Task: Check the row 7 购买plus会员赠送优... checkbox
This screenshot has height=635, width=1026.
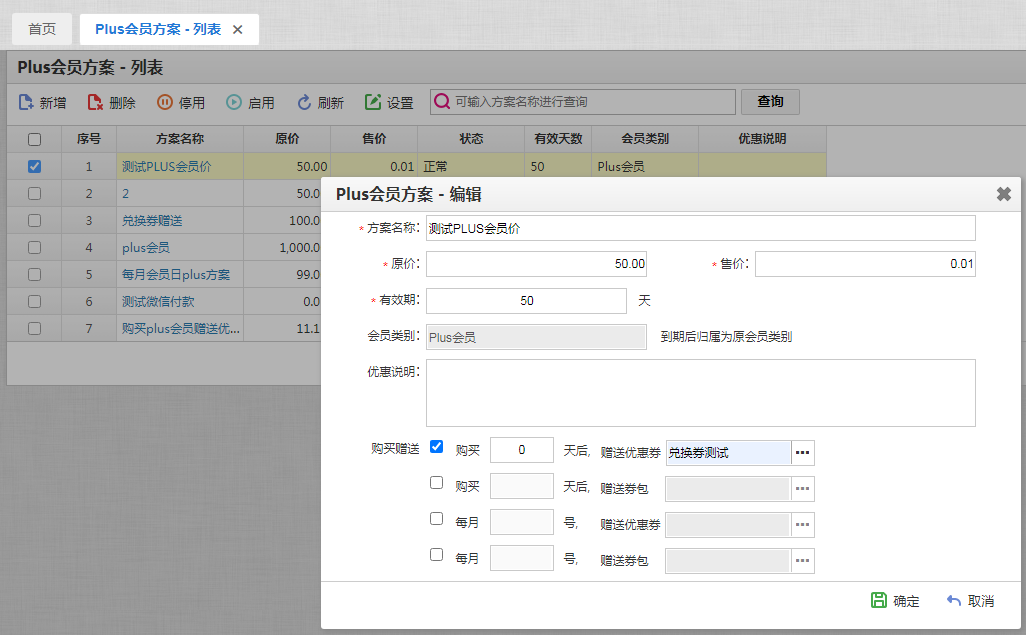Action: pos(35,328)
